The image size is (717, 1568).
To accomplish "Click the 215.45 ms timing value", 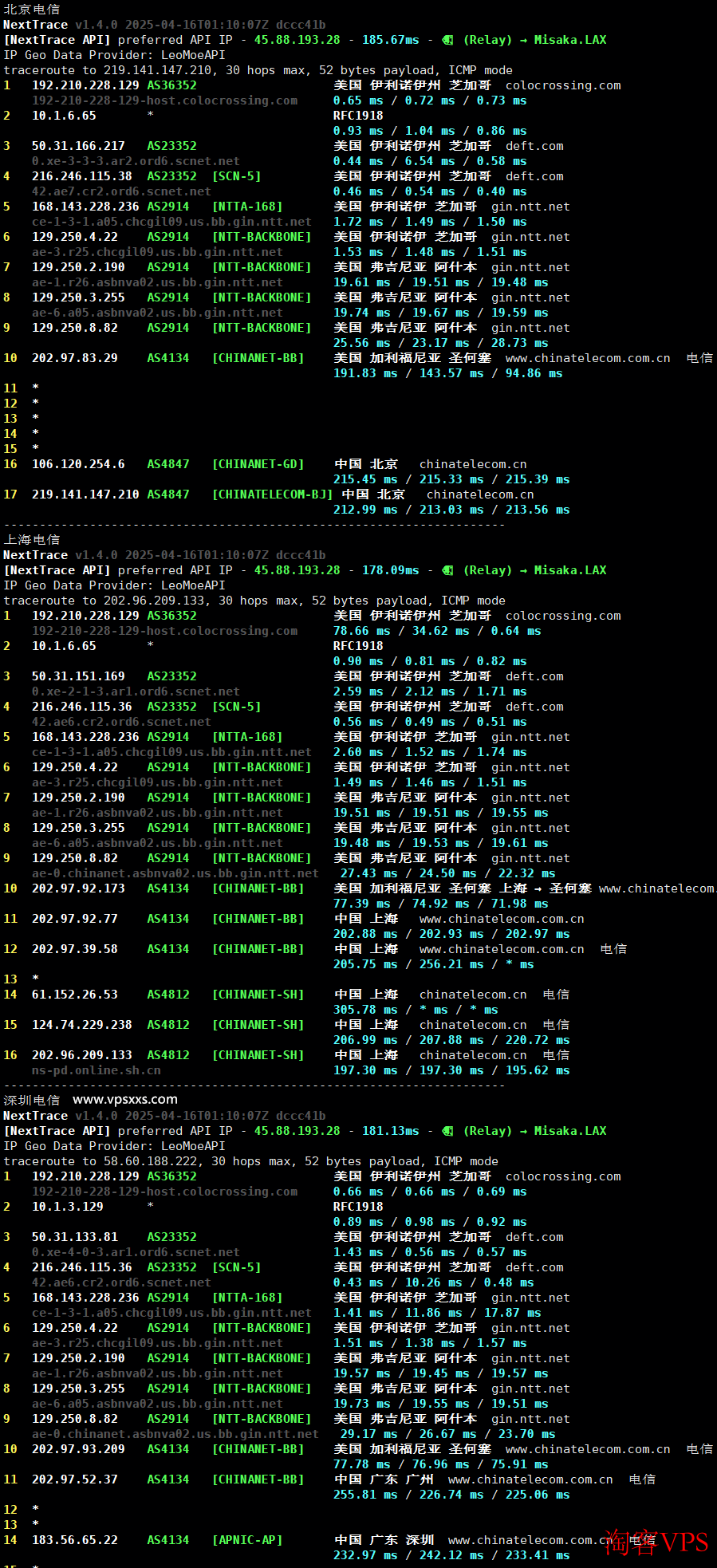I will tap(365, 479).
